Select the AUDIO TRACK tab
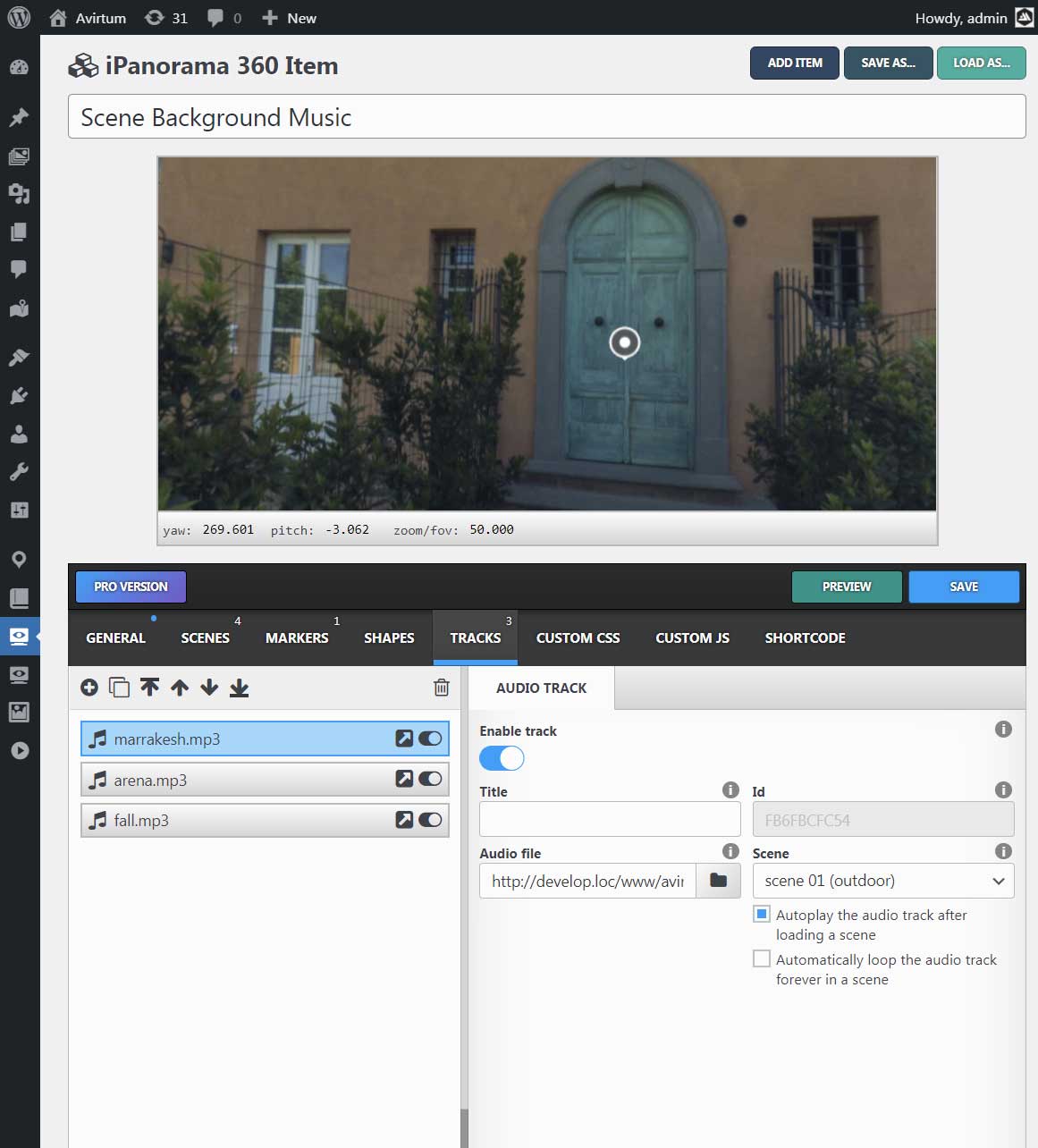The image size is (1038, 1148). pyautogui.click(x=542, y=688)
